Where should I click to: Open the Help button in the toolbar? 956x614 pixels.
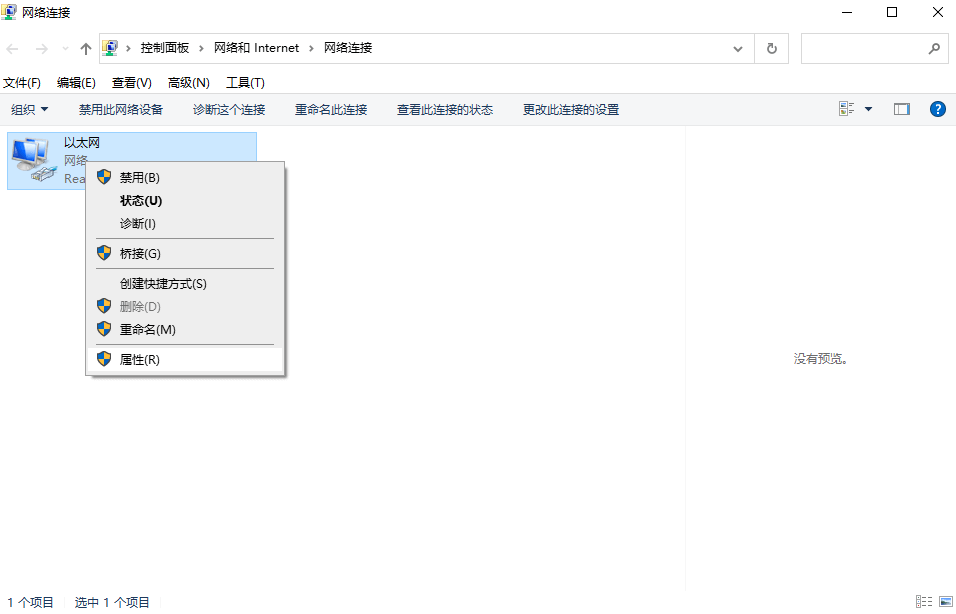coord(937,108)
